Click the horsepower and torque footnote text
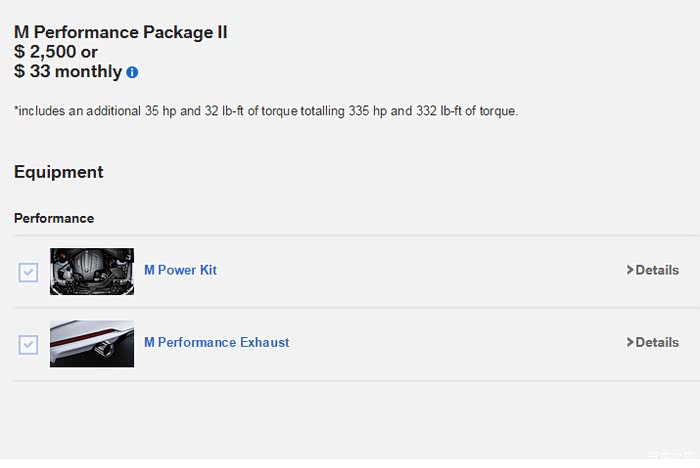Viewport: 700px width, 468px height. [x=266, y=111]
